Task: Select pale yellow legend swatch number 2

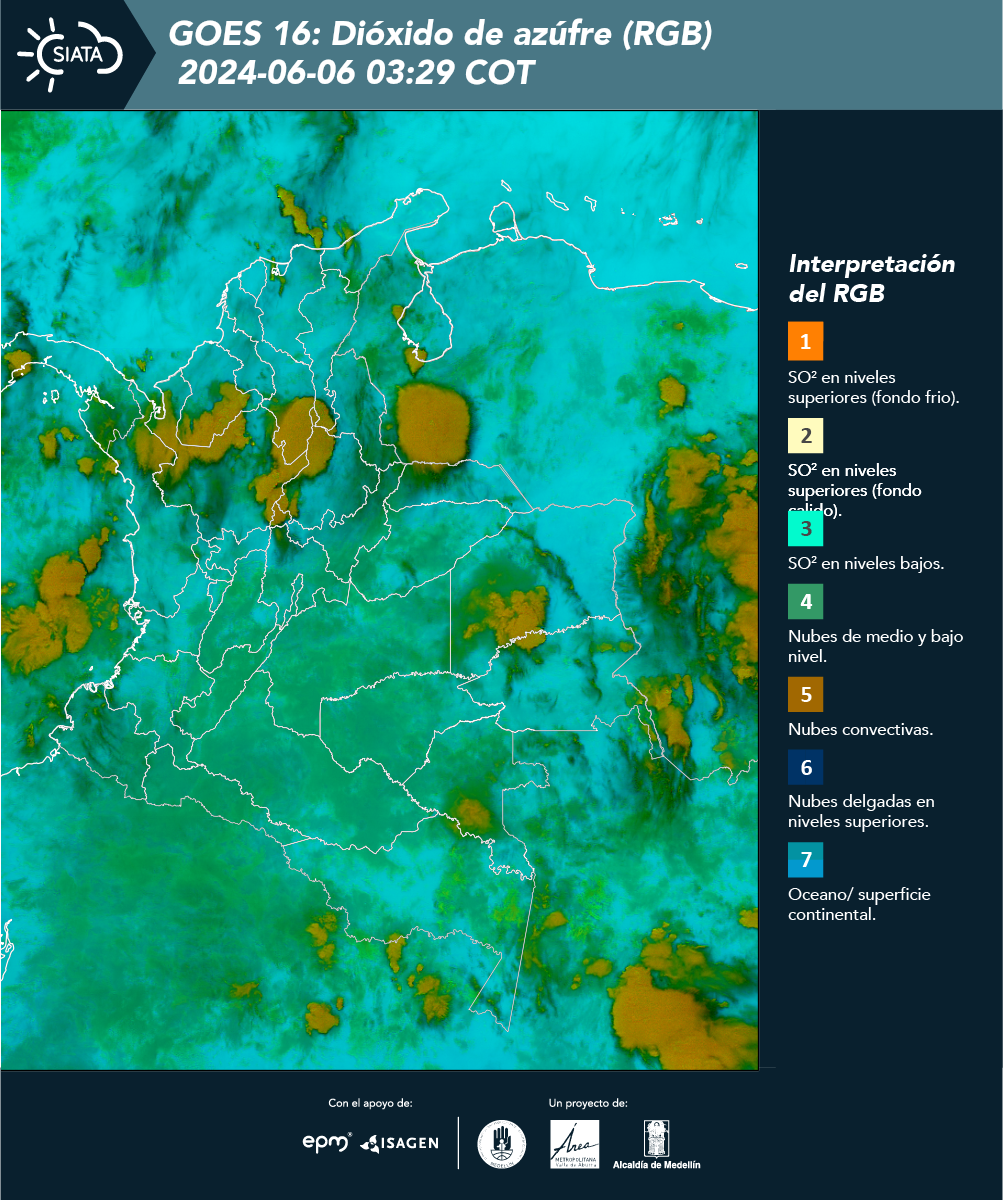Action: point(805,436)
